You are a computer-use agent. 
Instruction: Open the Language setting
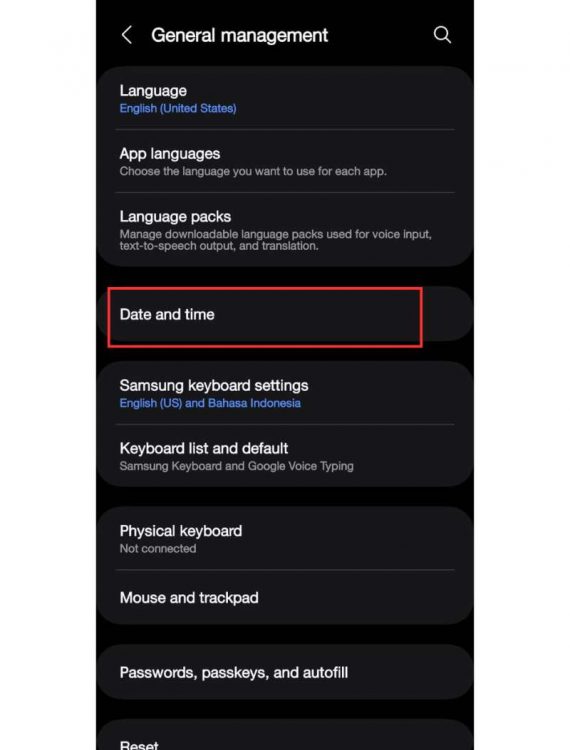tap(285, 99)
